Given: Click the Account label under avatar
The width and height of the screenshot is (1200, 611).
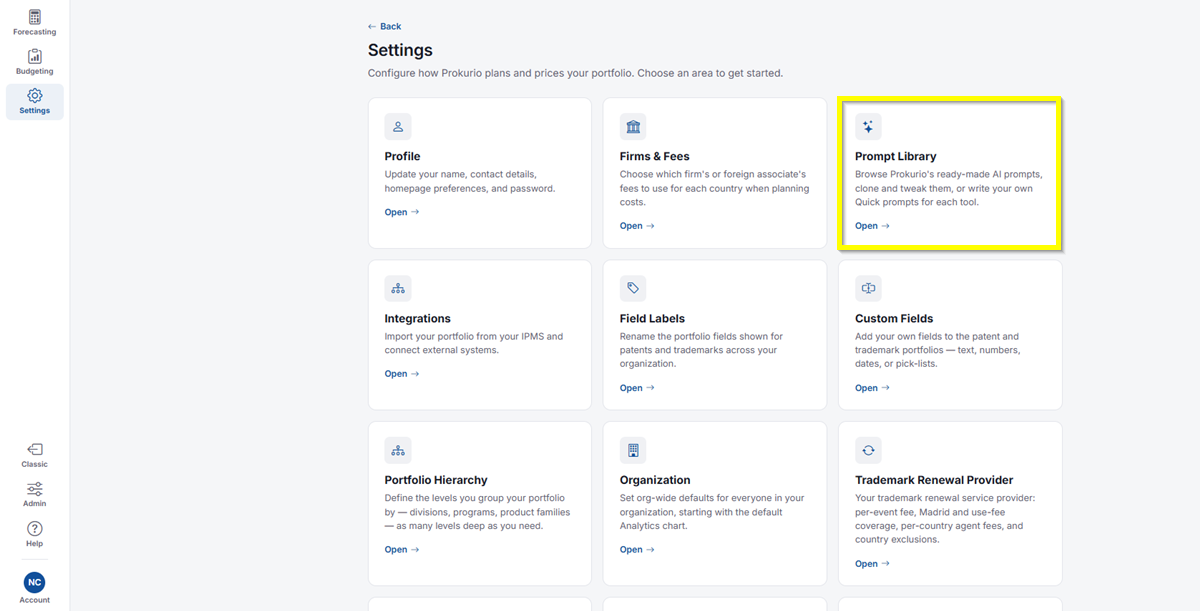Looking at the screenshot, I should 35,600.
